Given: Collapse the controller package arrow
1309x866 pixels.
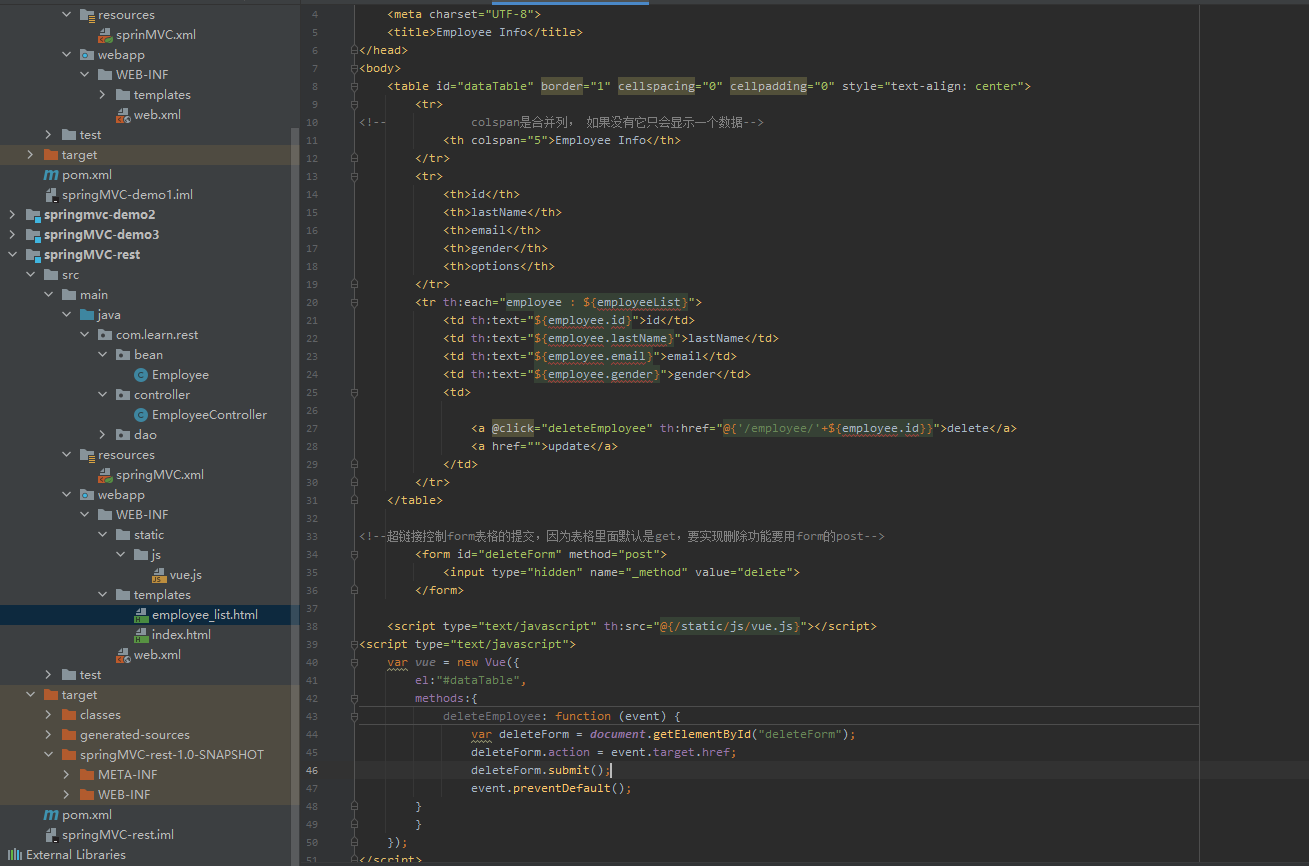Looking at the screenshot, I should [x=102, y=395].
